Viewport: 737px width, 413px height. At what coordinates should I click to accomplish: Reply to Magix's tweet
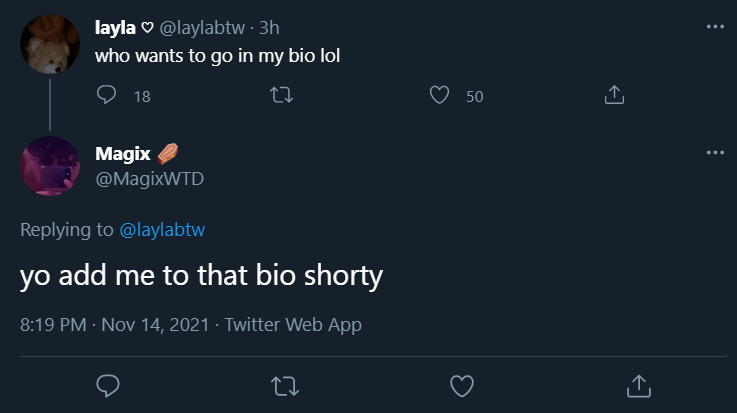(x=108, y=385)
